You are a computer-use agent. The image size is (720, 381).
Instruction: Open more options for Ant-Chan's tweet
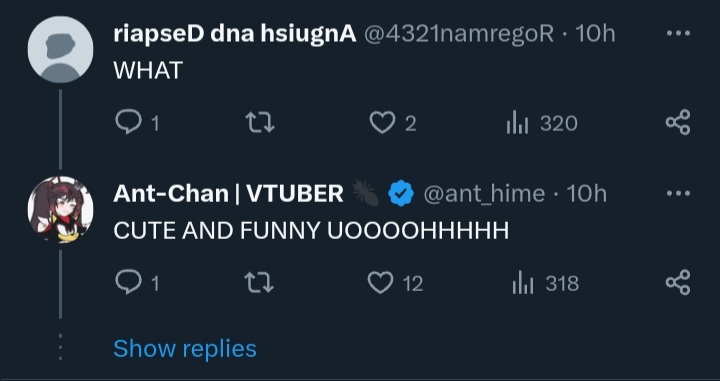point(678,193)
